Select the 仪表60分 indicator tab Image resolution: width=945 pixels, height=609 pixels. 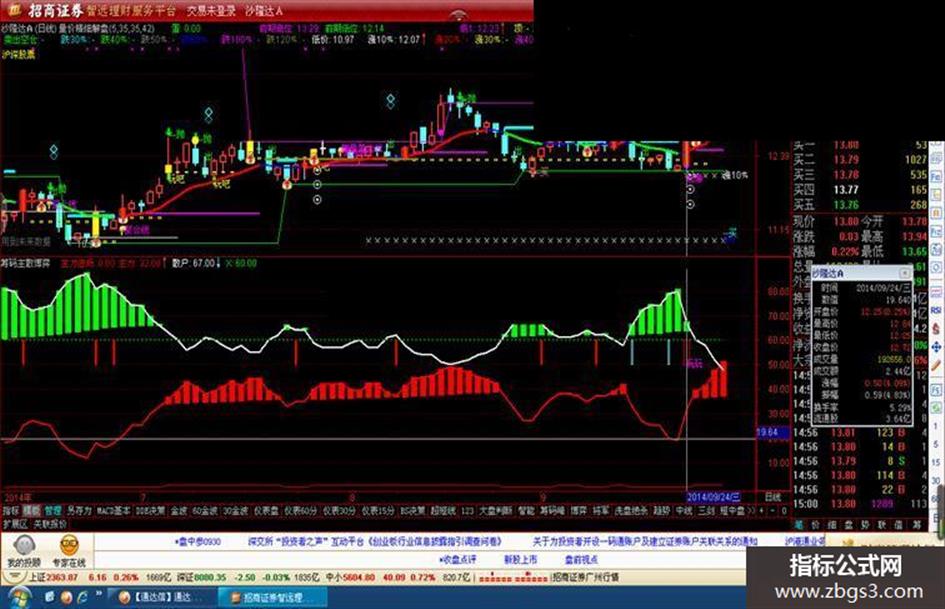[x=300, y=511]
